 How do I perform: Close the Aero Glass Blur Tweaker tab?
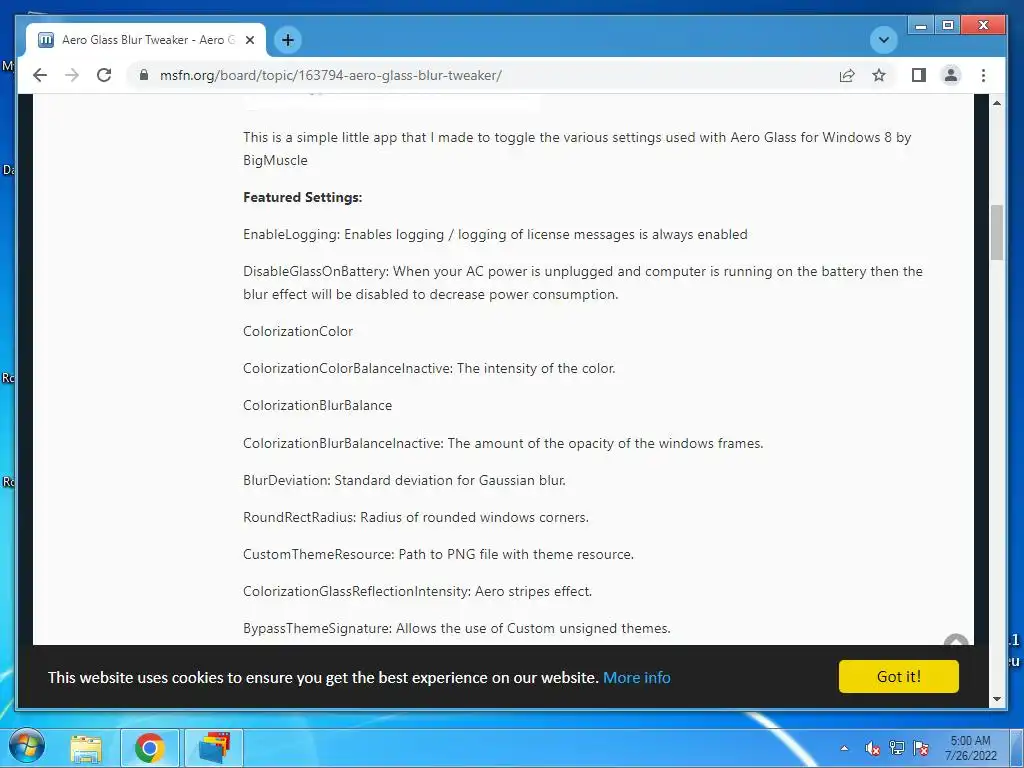[x=249, y=40]
